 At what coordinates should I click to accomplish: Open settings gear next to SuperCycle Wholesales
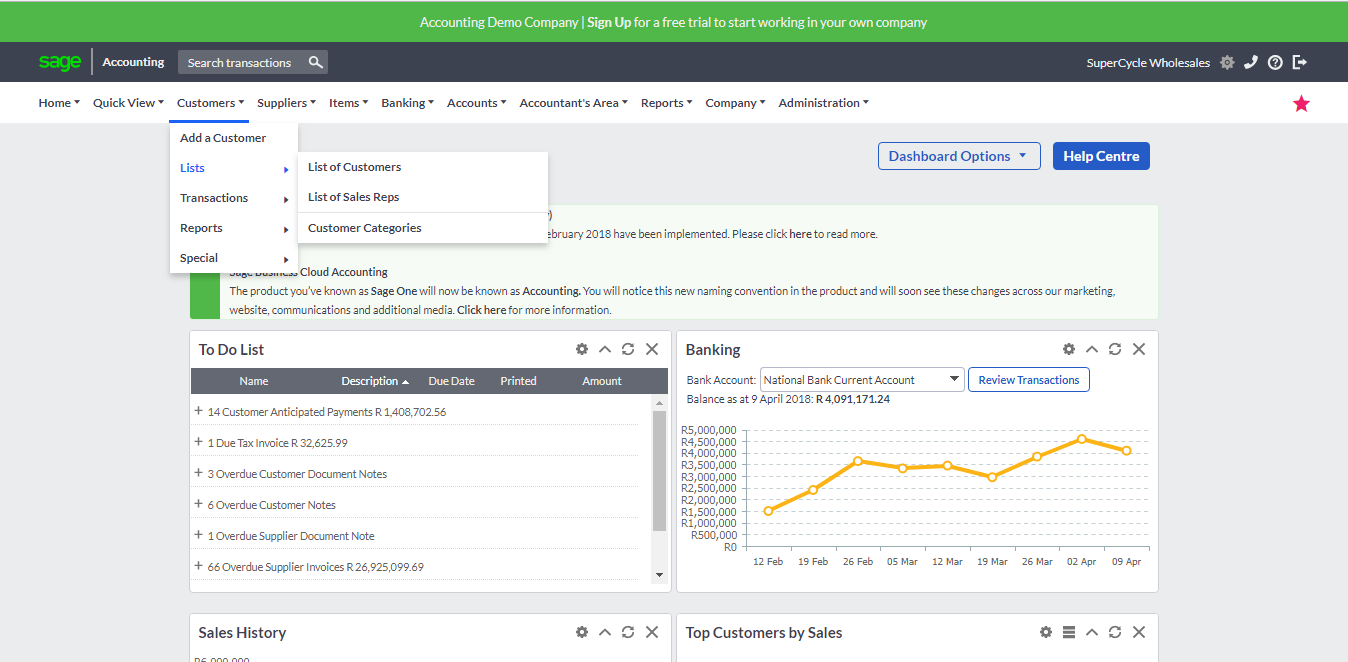1227,62
